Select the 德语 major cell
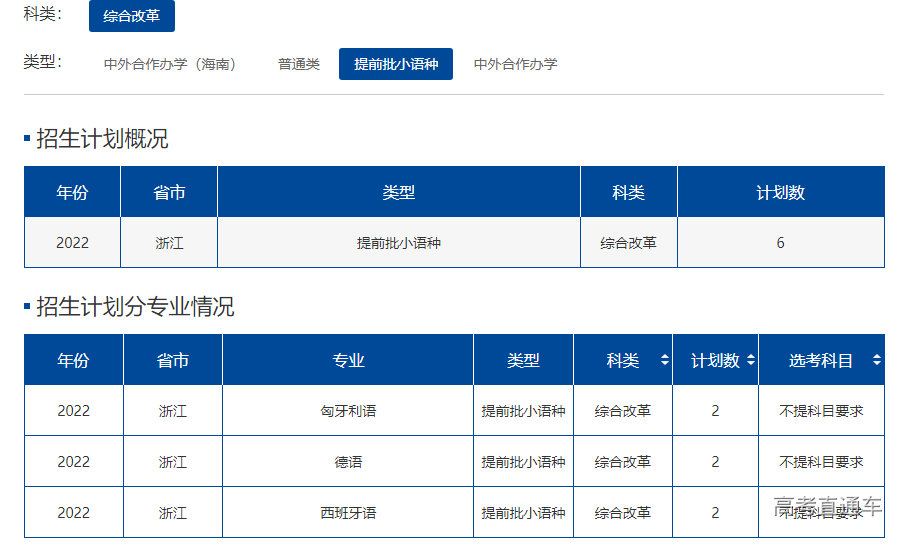This screenshot has height=546, width=911. [348, 462]
